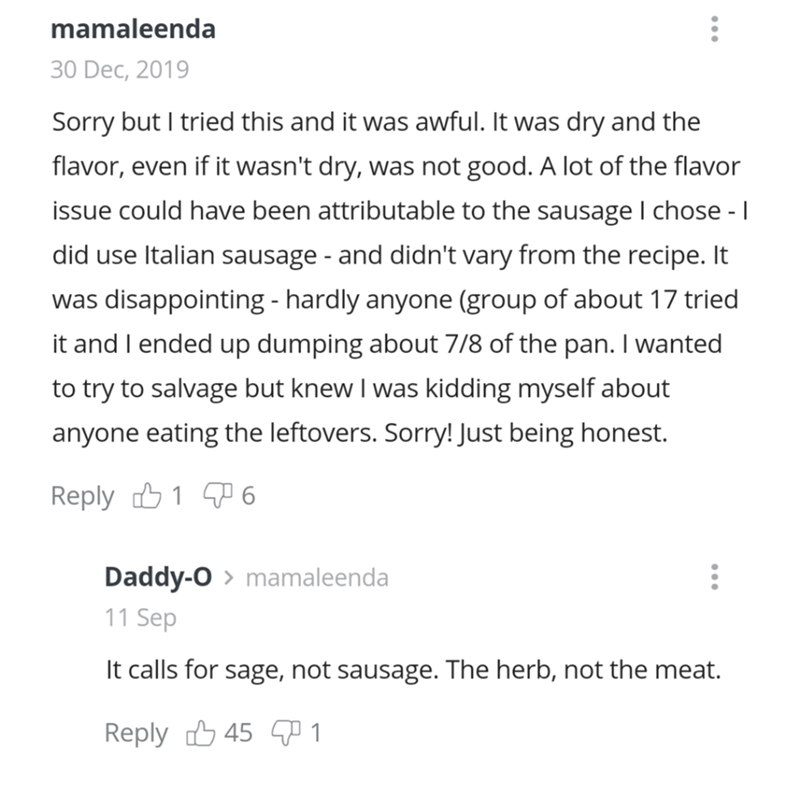800x791 pixels.
Task: Open the options menu on mamaleenda's comment
Action: tap(714, 32)
